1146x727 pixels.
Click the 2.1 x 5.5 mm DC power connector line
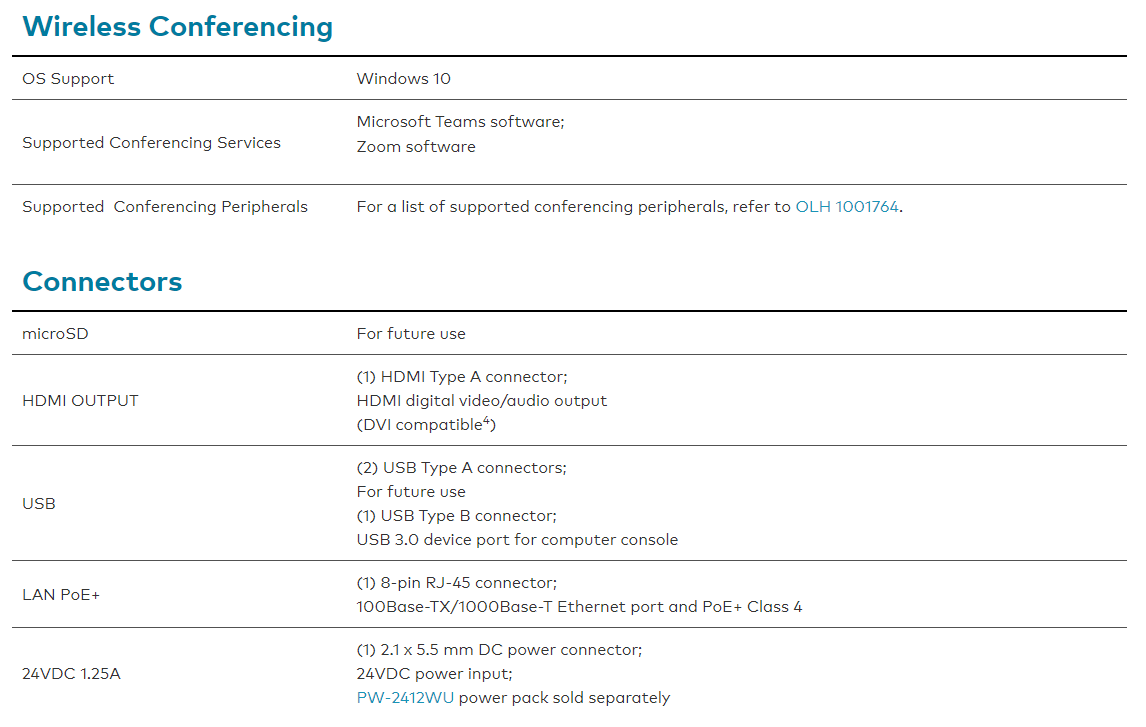[x=499, y=650]
